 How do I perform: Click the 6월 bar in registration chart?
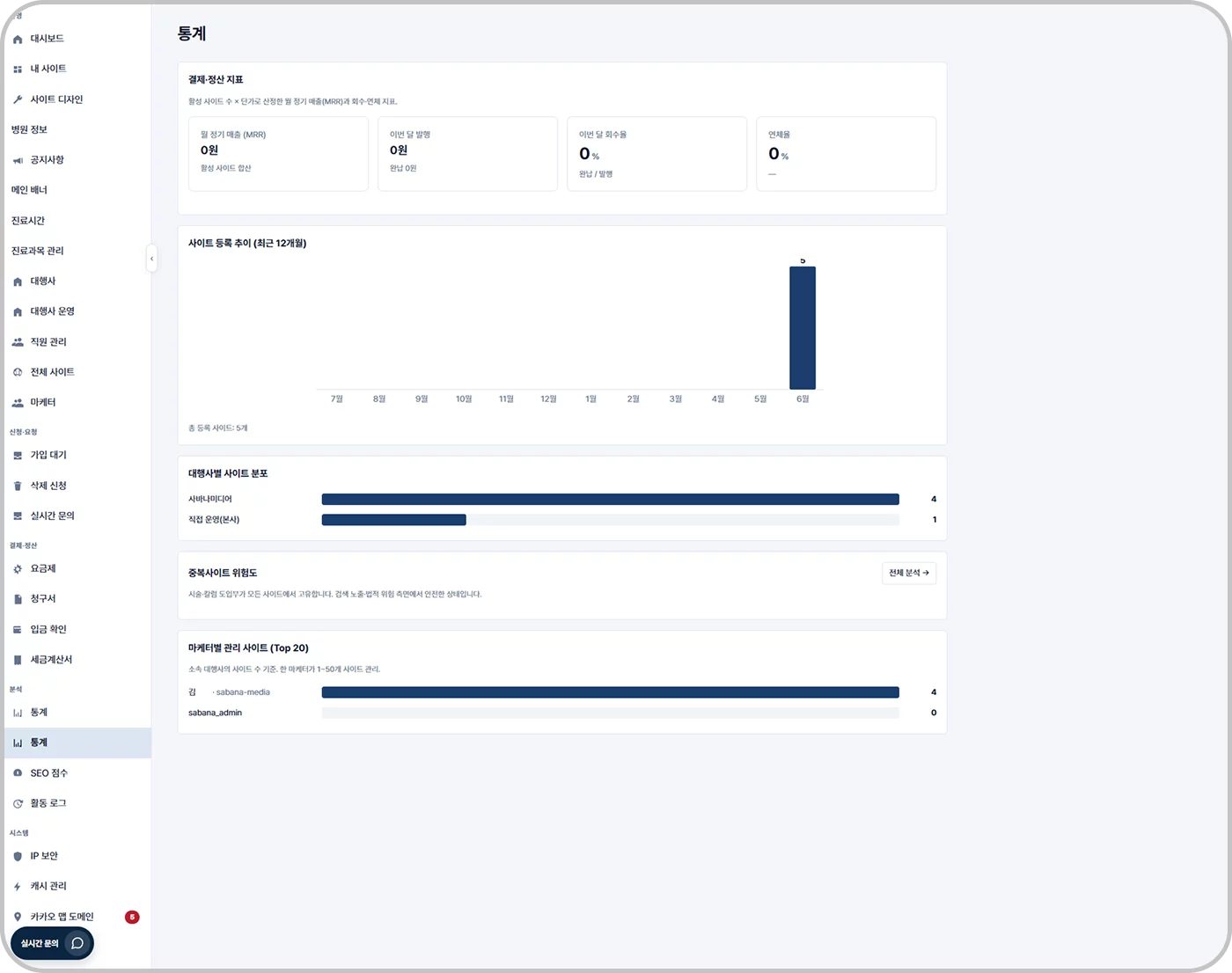click(803, 328)
